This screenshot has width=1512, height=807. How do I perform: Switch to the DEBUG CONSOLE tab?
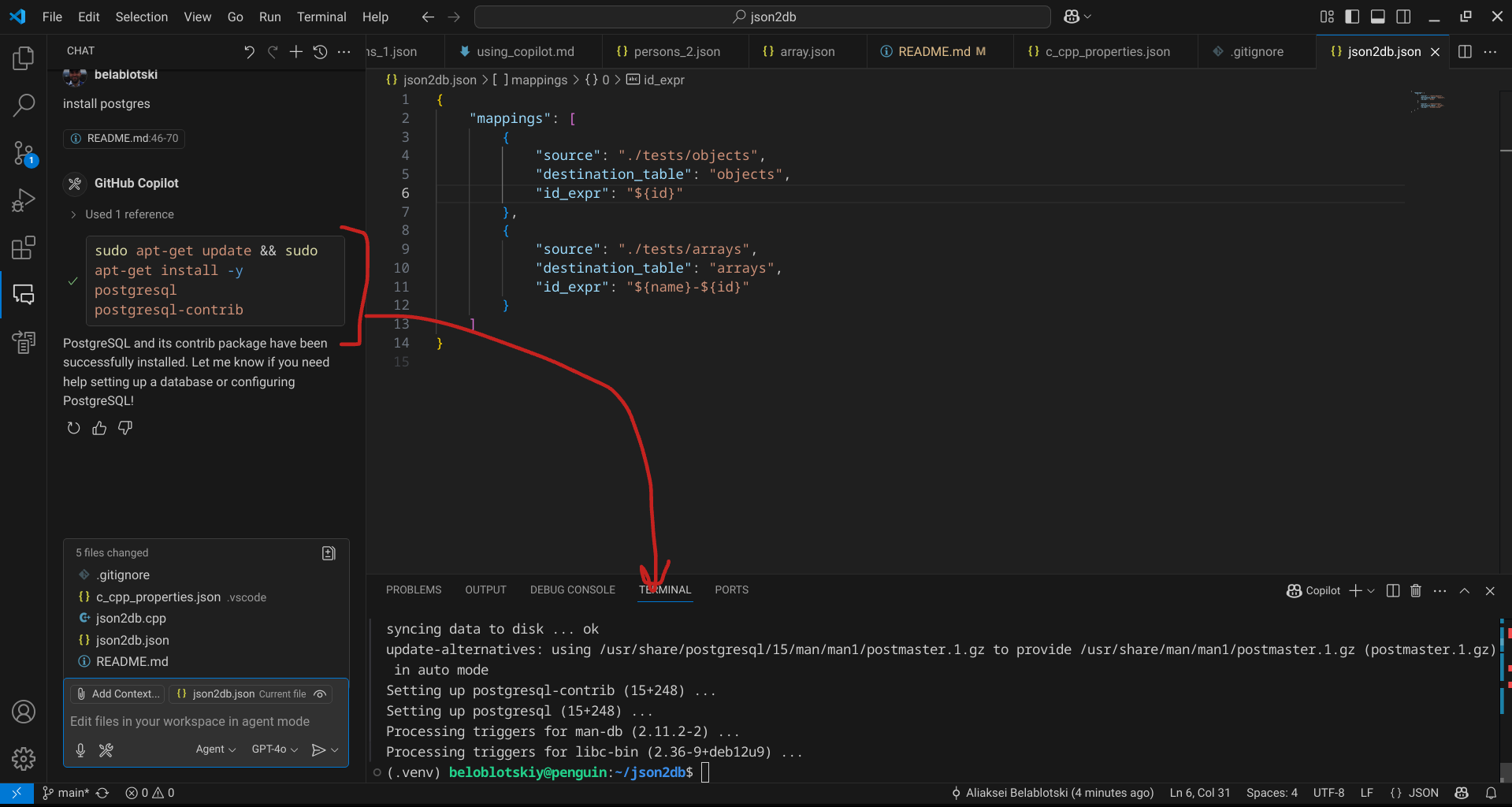(573, 590)
